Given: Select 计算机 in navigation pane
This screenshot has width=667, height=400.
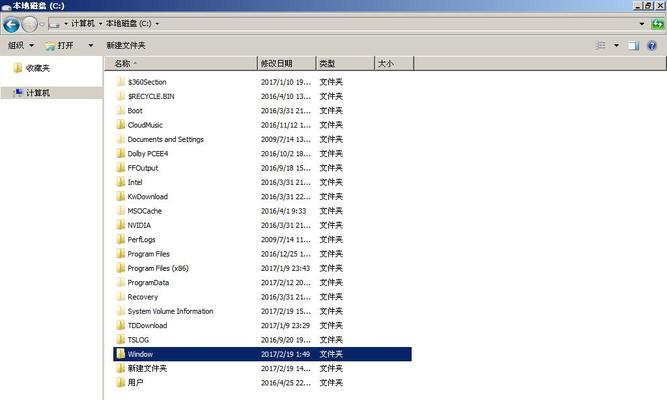Looking at the screenshot, I should [38, 93].
